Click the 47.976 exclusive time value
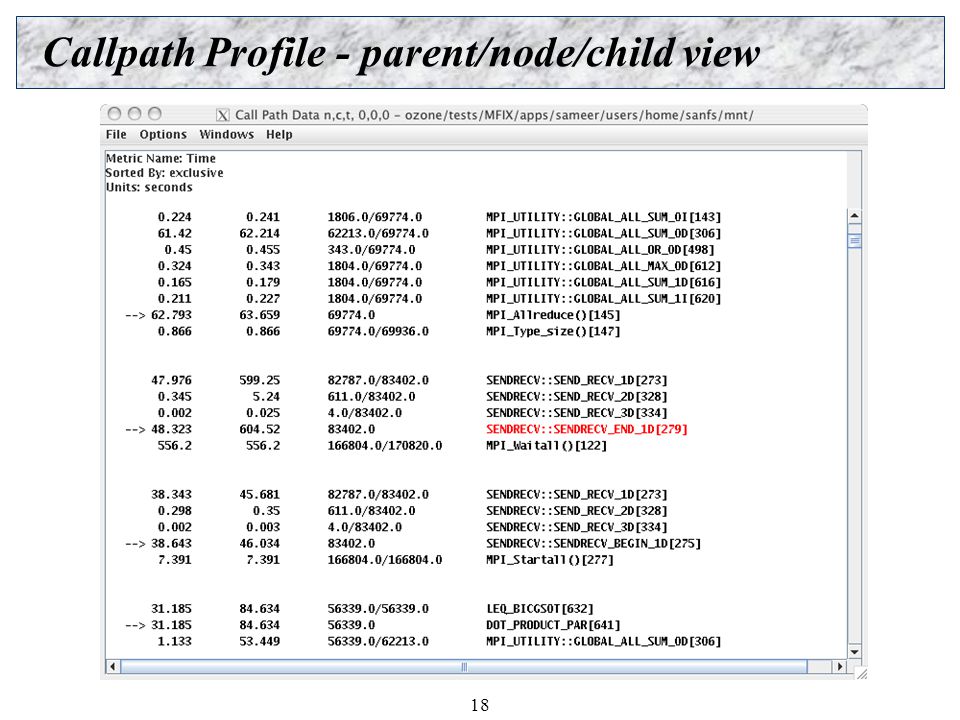Image resolution: width=960 pixels, height=720 pixels. pos(171,380)
